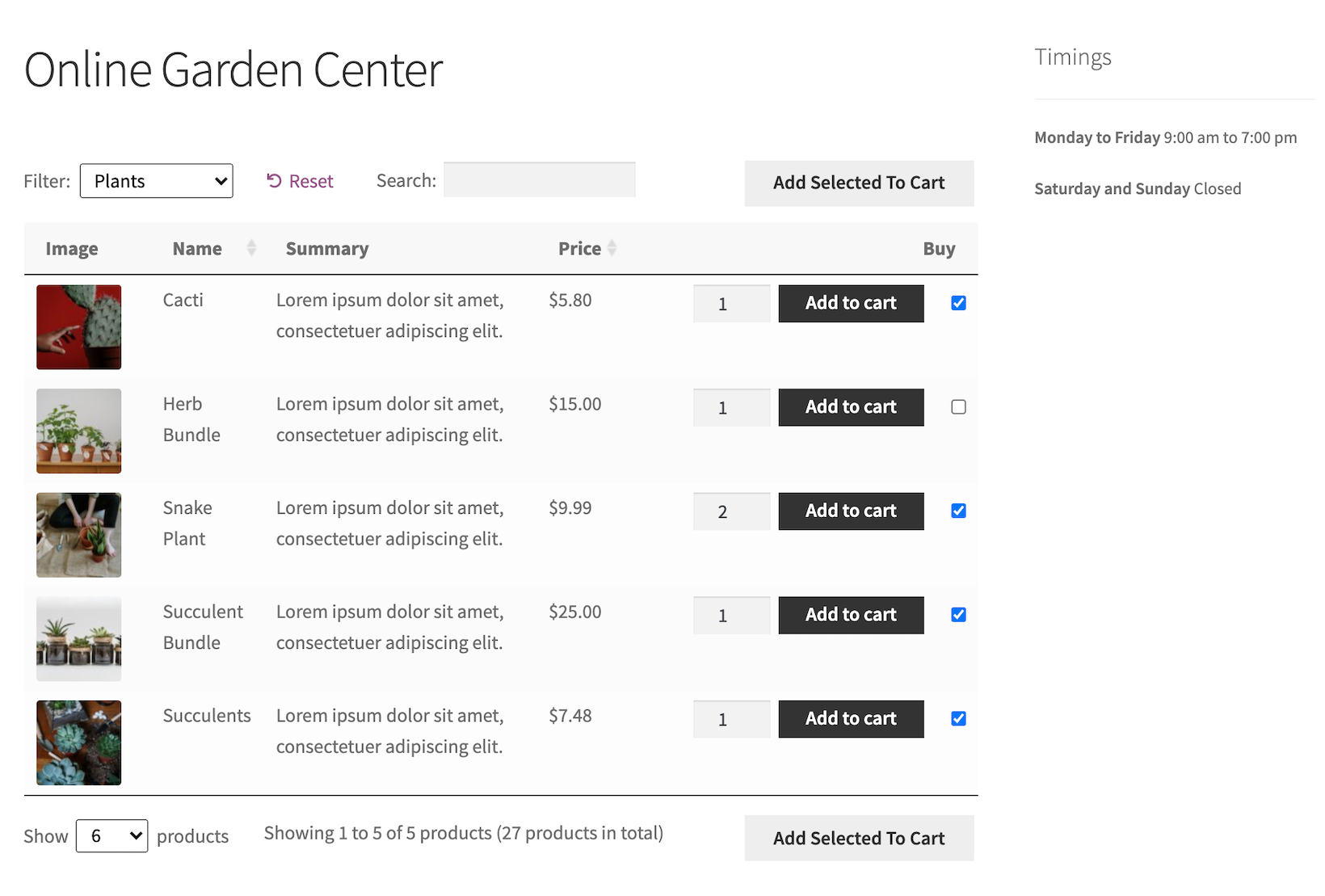Add Herb Bundle to cart

(x=851, y=407)
